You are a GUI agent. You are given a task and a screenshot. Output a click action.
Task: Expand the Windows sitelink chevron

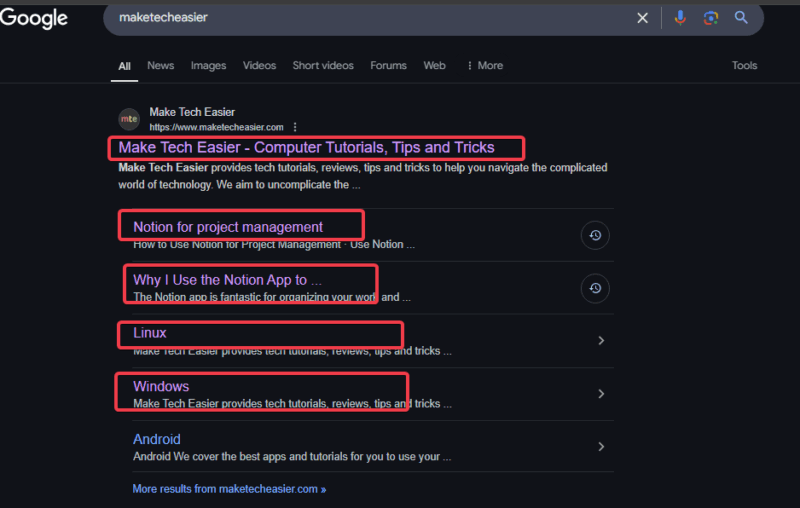pyautogui.click(x=601, y=394)
